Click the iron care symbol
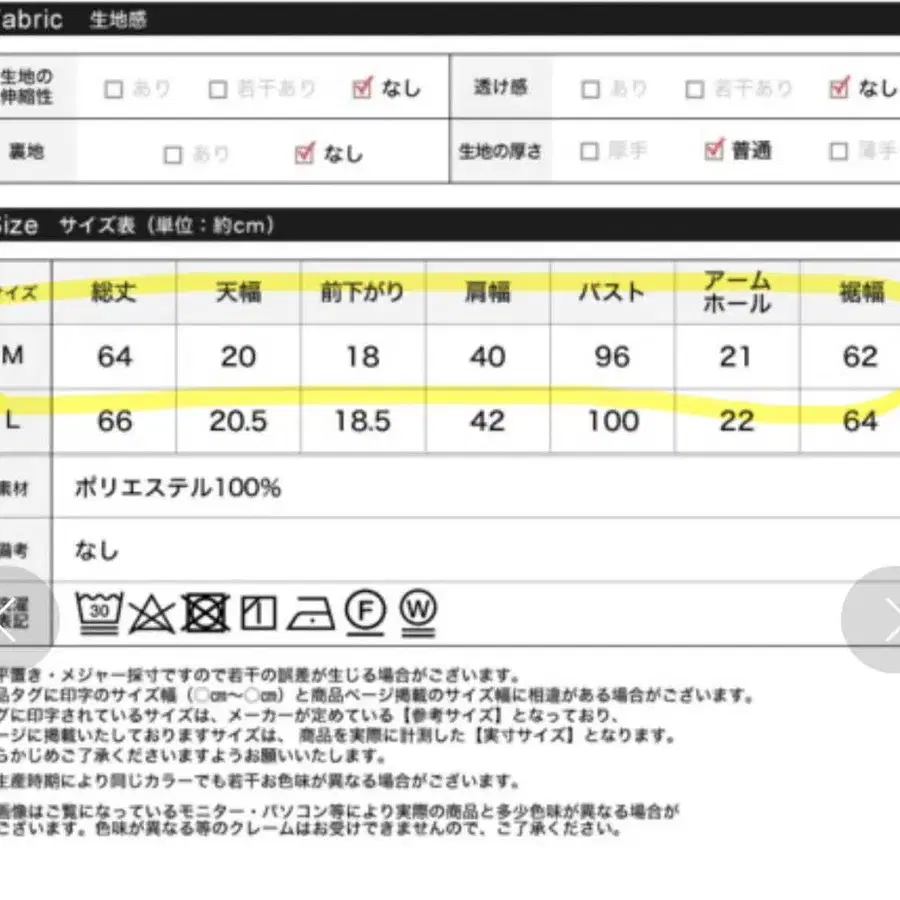Image resolution: width=900 pixels, height=900 pixels. pyautogui.click(x=311, y=612)
